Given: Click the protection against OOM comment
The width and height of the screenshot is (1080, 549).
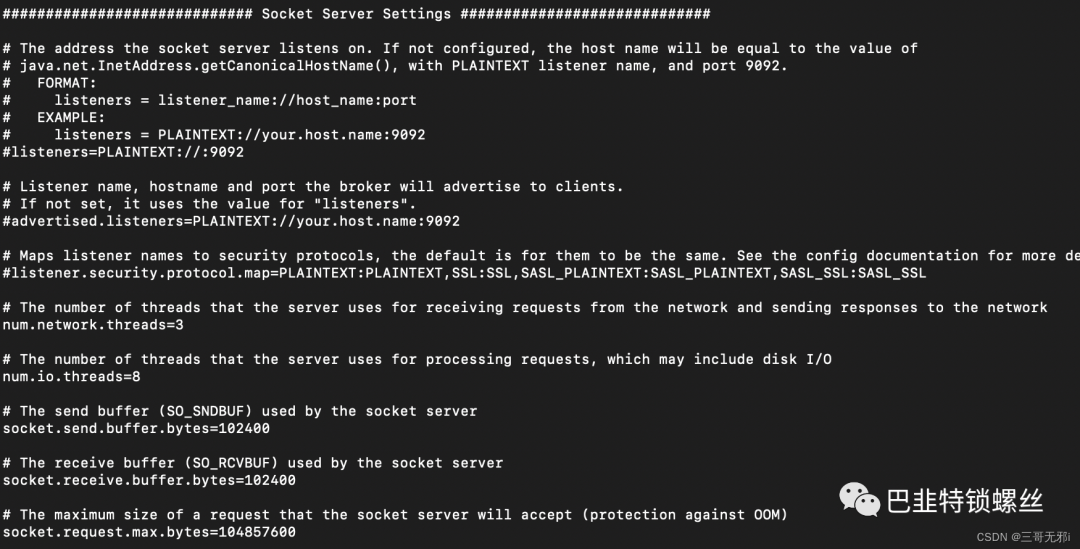Looking at the screenshot, I should (688, 515).
